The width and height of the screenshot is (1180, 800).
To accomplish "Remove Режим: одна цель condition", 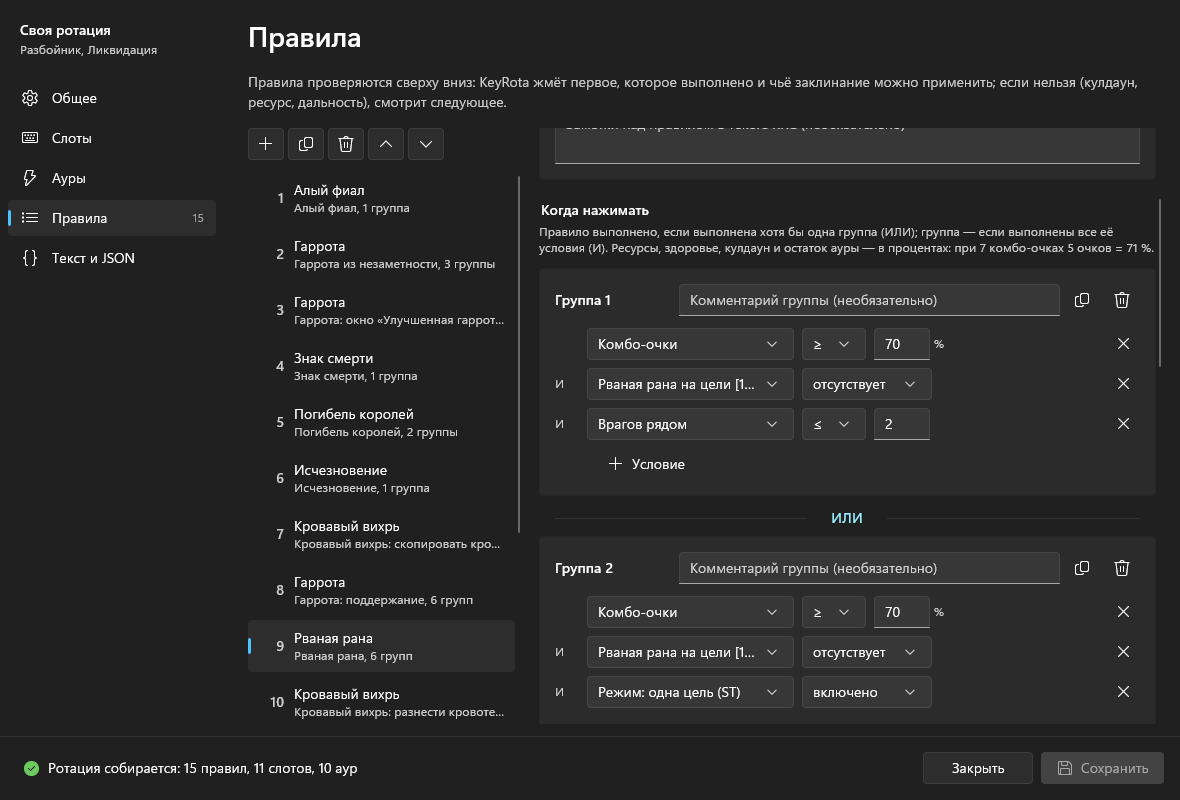I will (x=1124, y=692).
